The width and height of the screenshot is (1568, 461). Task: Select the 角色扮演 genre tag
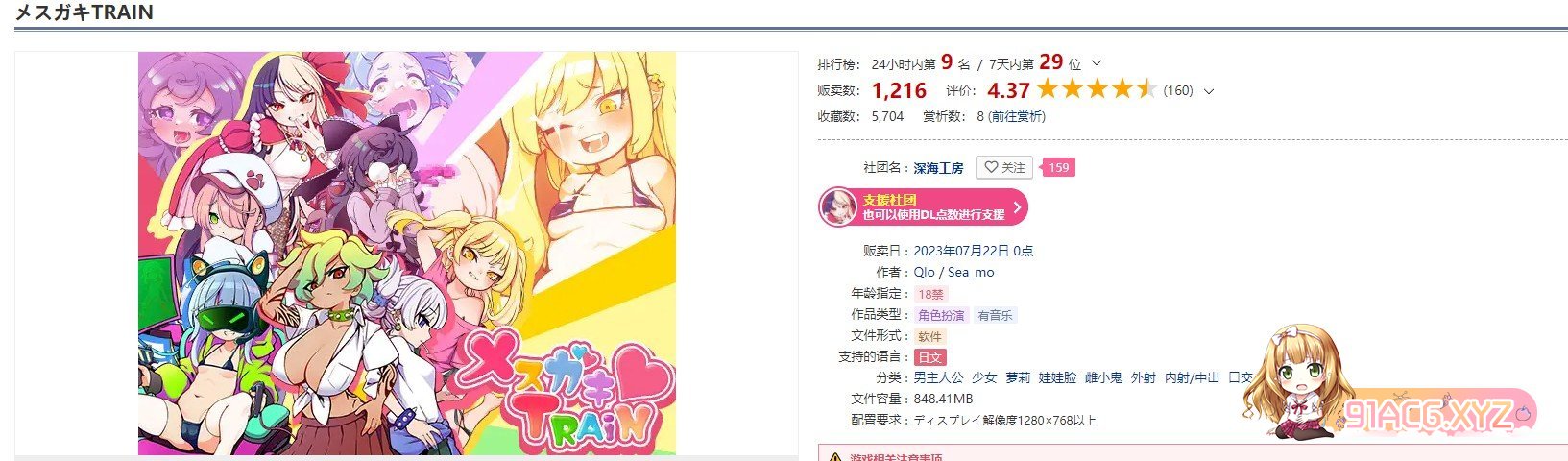tap(941, 315)
